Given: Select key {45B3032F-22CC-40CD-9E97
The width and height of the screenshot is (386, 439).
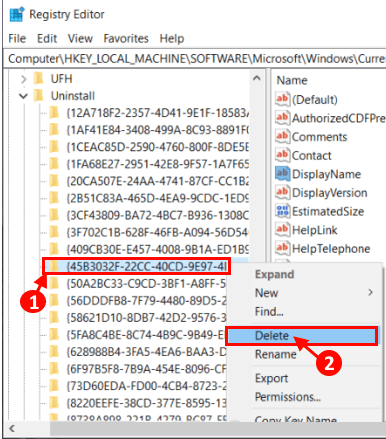Looking at the screenshot, I should point(147,266).
